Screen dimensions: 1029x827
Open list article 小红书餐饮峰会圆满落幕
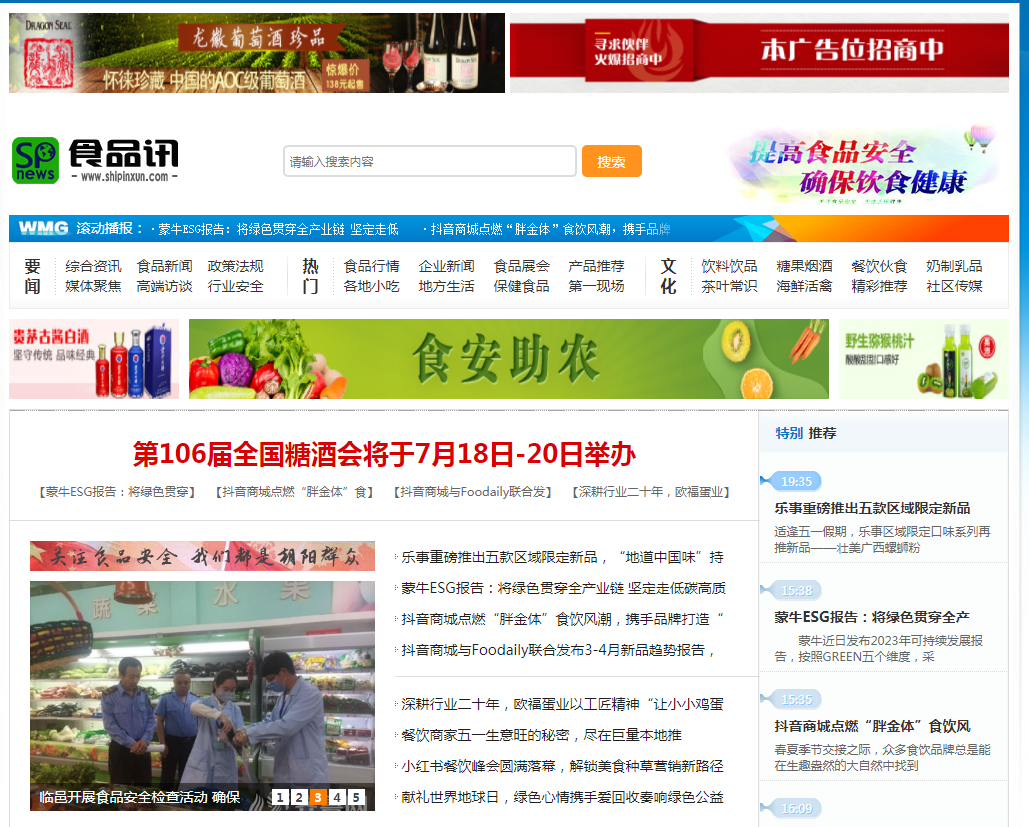[x=562, y=766]
